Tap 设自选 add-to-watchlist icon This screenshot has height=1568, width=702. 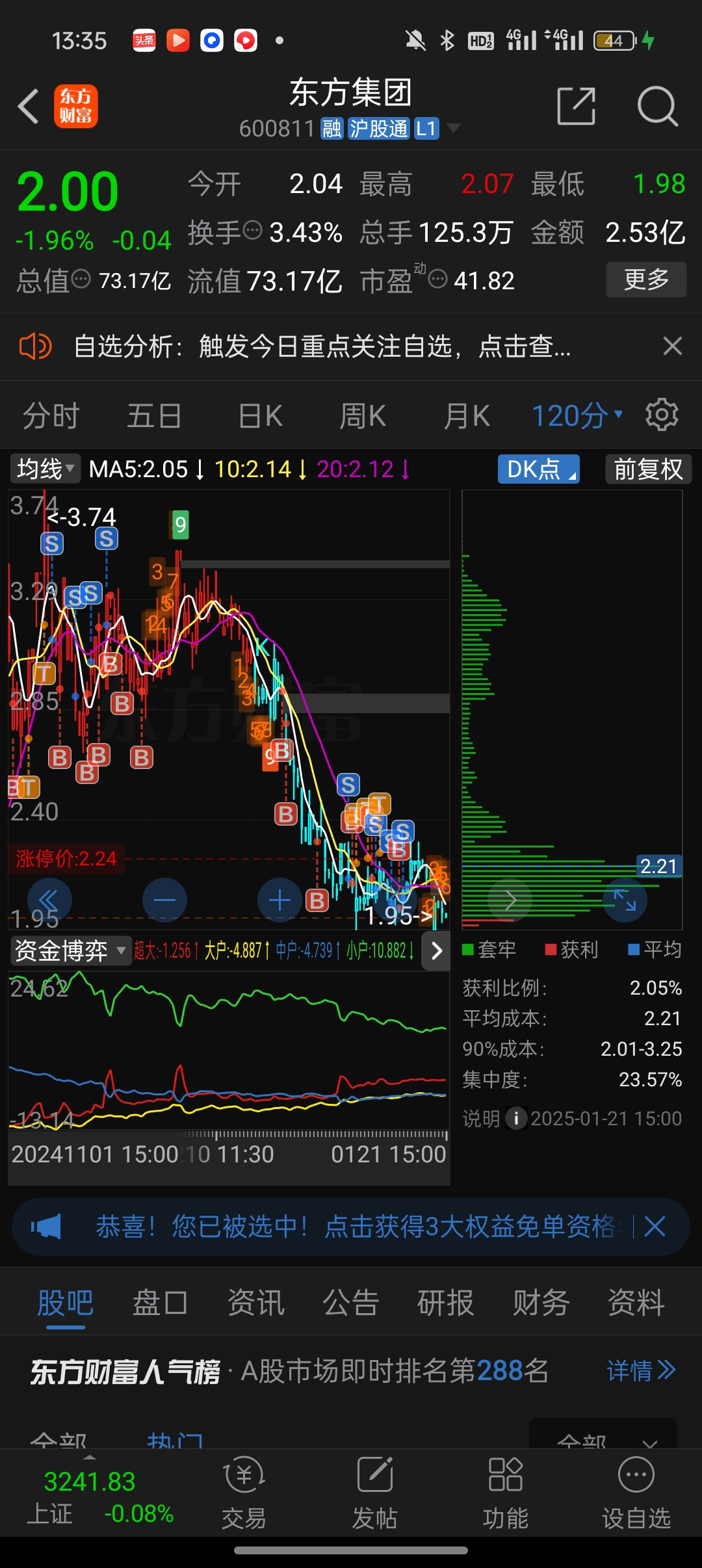(x=636, y=1493)
